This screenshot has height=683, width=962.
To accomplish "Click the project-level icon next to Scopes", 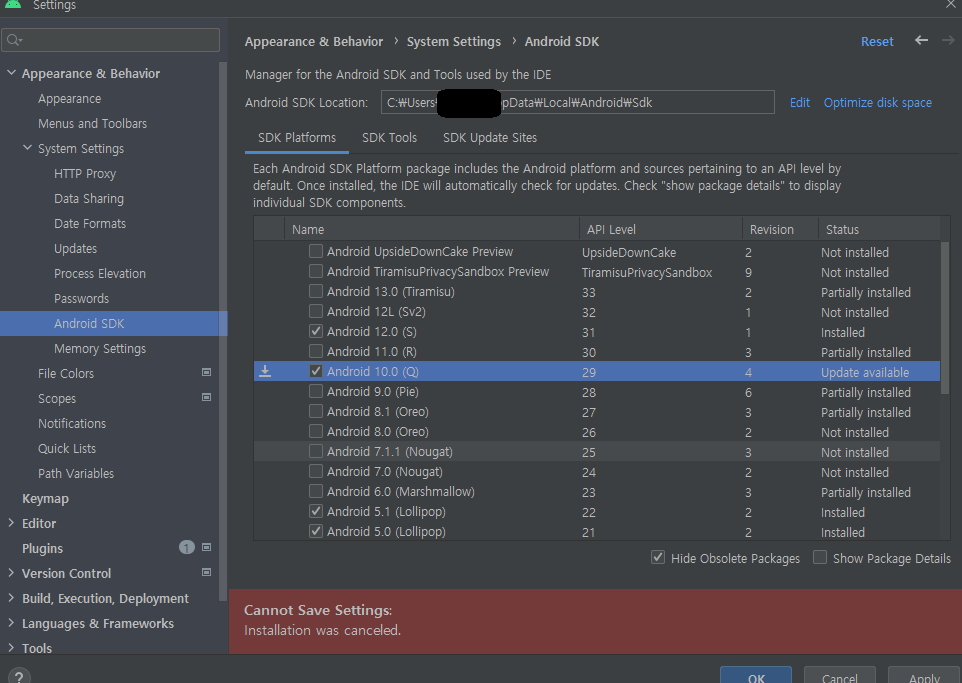I will pos(207,398).
